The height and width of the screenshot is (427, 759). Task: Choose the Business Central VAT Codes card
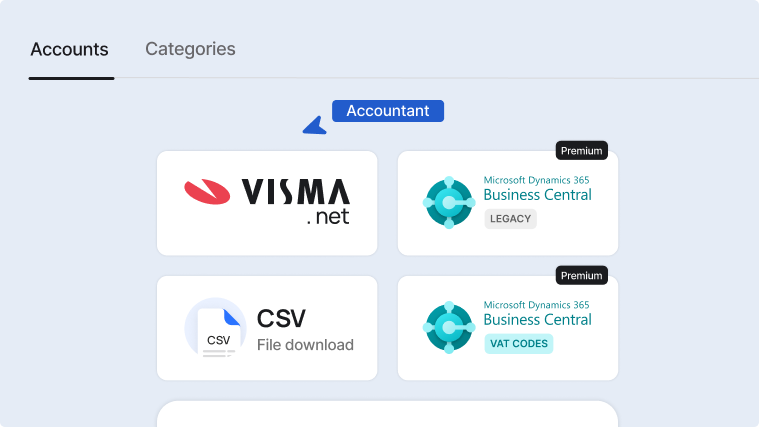pos(508,328)
